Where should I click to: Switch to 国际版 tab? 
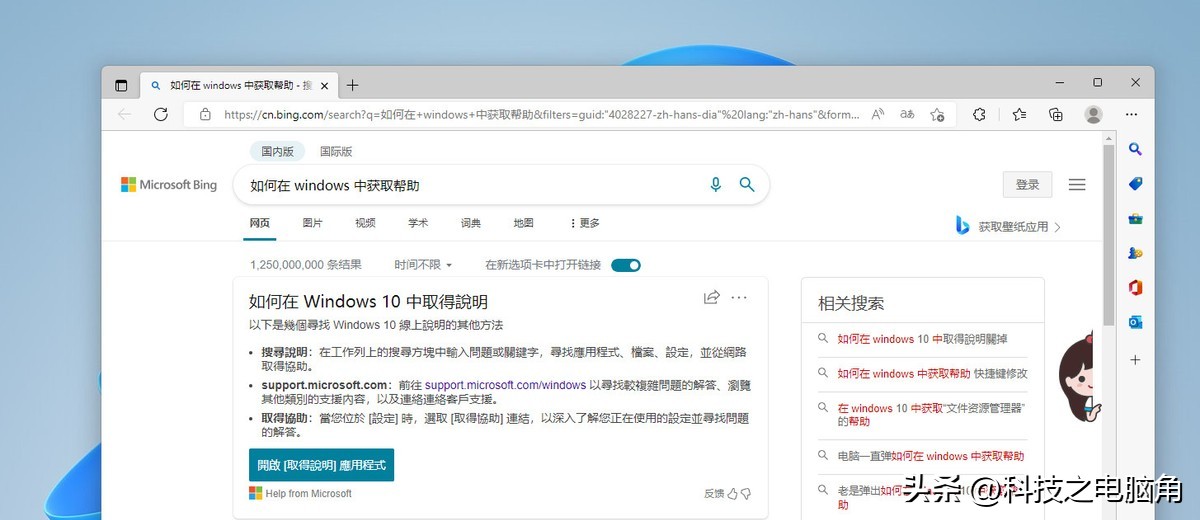pyautogui.click(x=336, y=152)
